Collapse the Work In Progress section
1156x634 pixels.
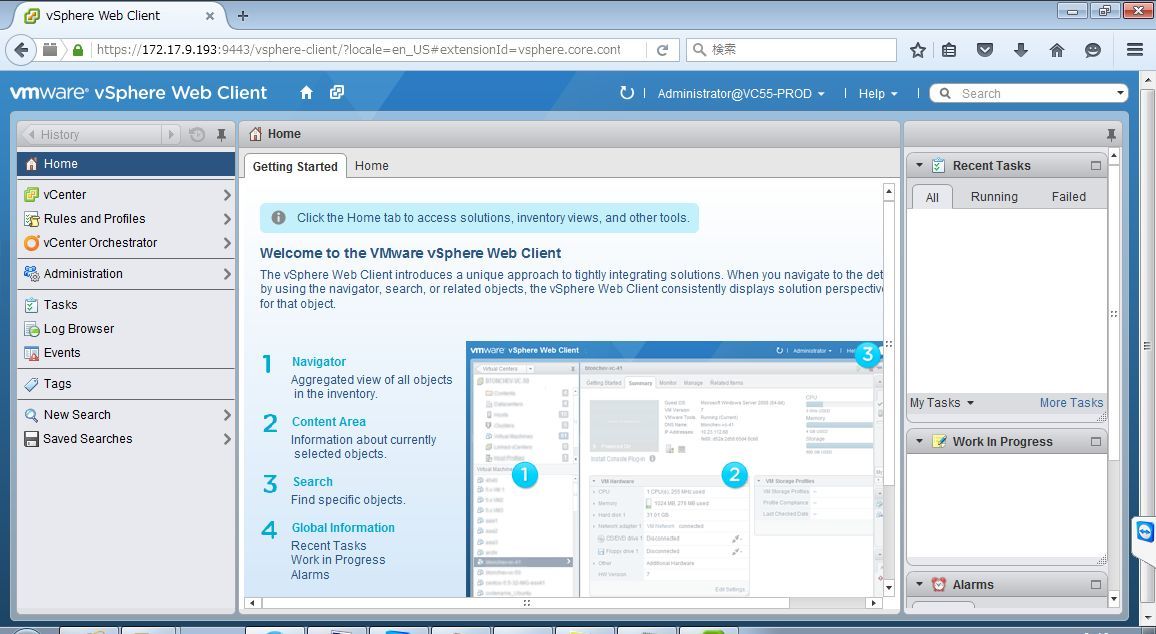coord(919,441)
